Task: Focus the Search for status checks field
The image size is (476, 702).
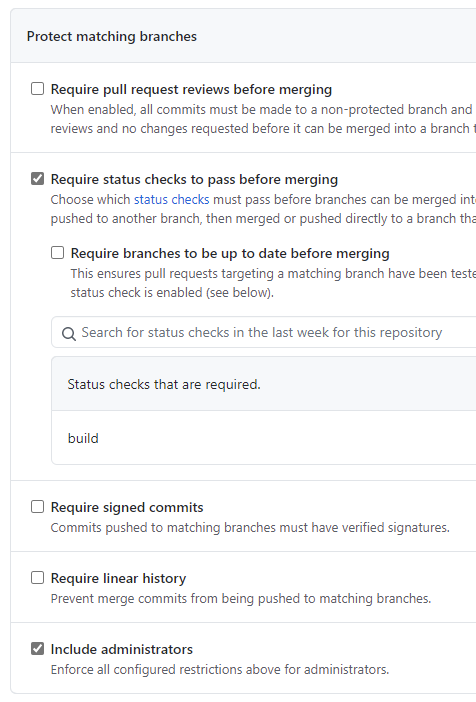Action: 264,332
